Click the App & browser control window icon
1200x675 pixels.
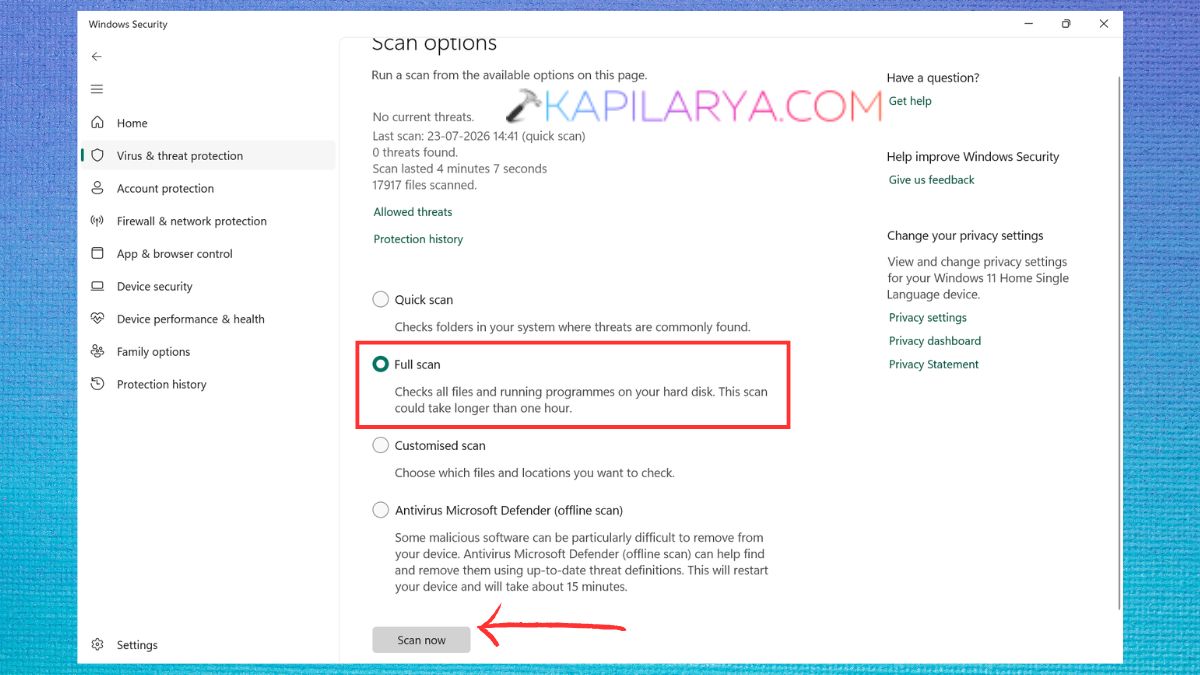97,254
